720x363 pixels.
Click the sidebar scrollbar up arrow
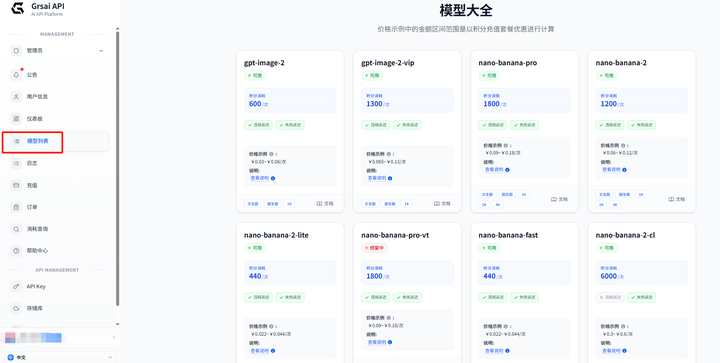118,28
